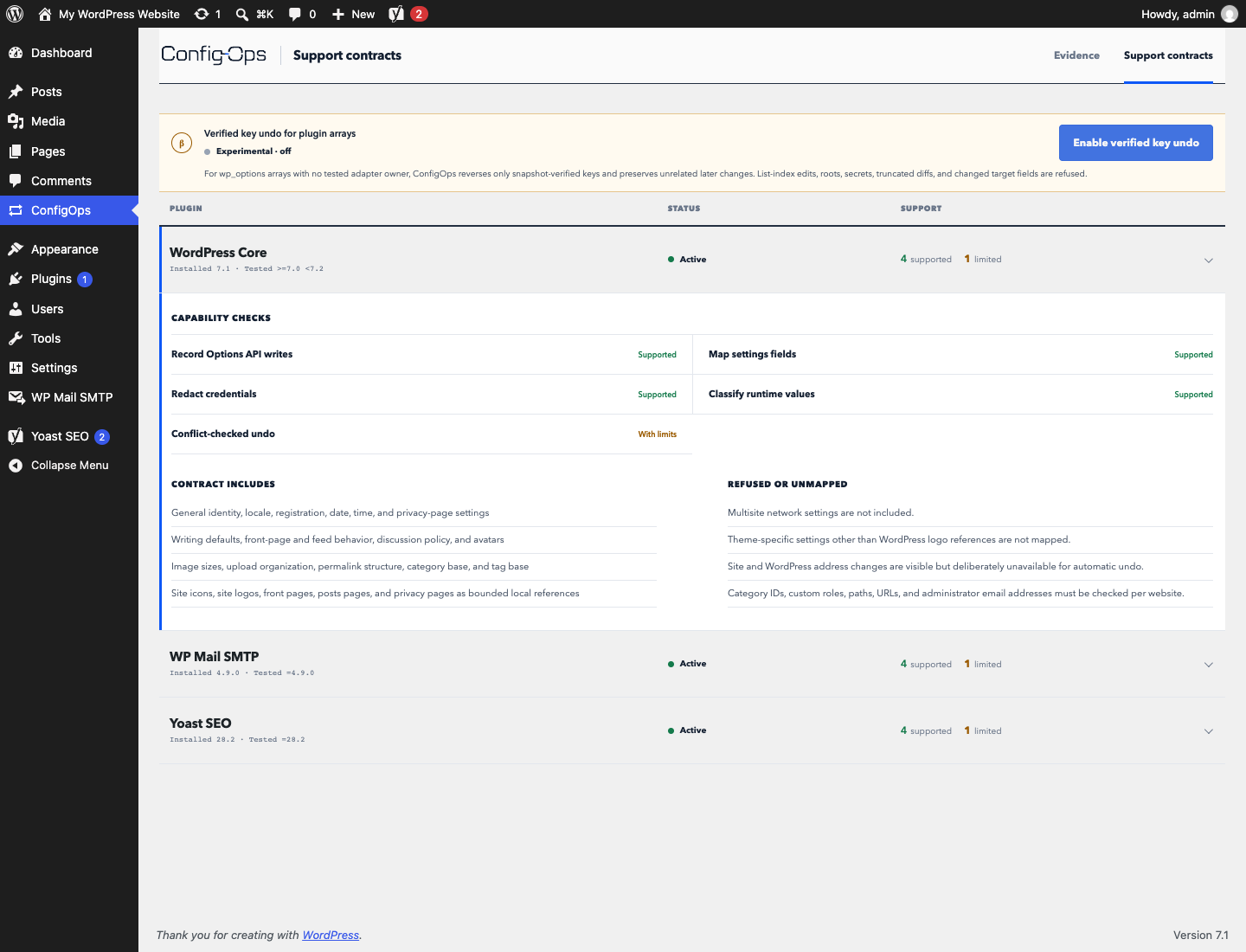Click Installed 28.2 version text
The image size is (1246, 952).
coord(237,740)
